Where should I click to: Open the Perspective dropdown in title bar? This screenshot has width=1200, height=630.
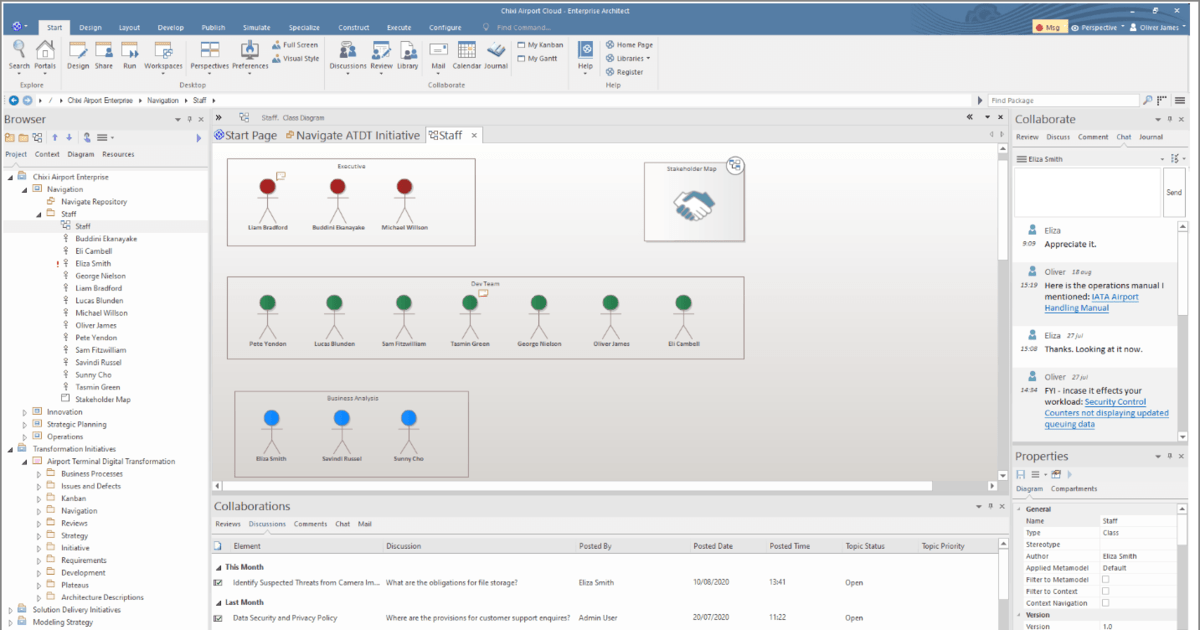pos(1100,26)
